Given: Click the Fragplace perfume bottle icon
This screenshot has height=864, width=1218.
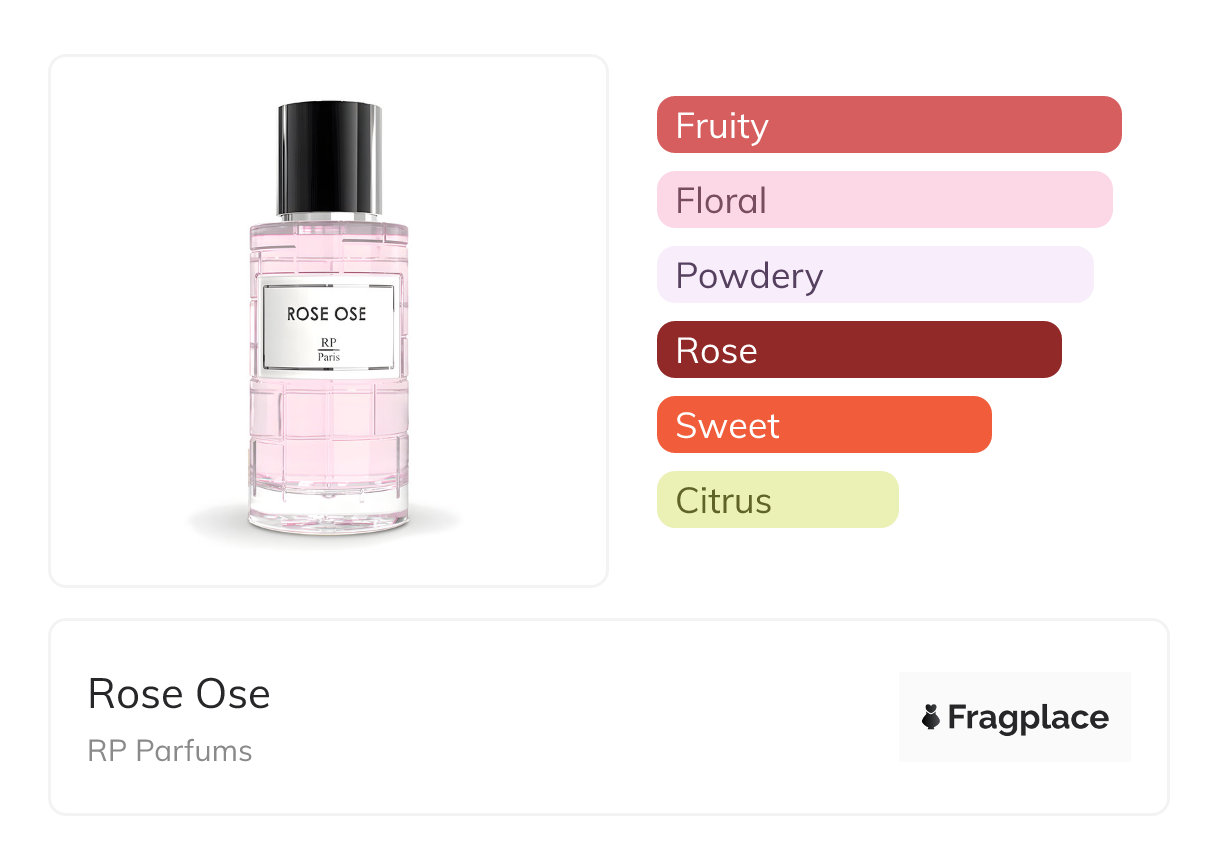Looking at the screenshot, I should point(930,717).
